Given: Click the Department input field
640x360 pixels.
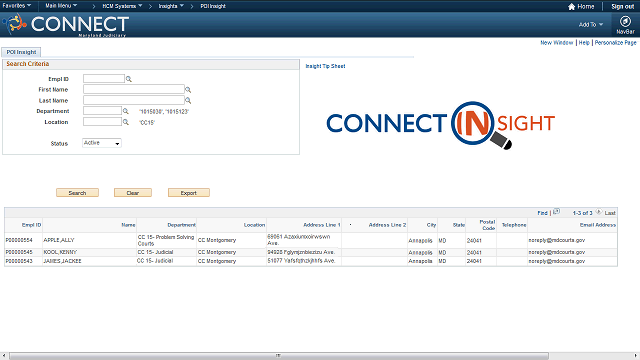Looking at the screenshot, I should click(x=102, y=111).
